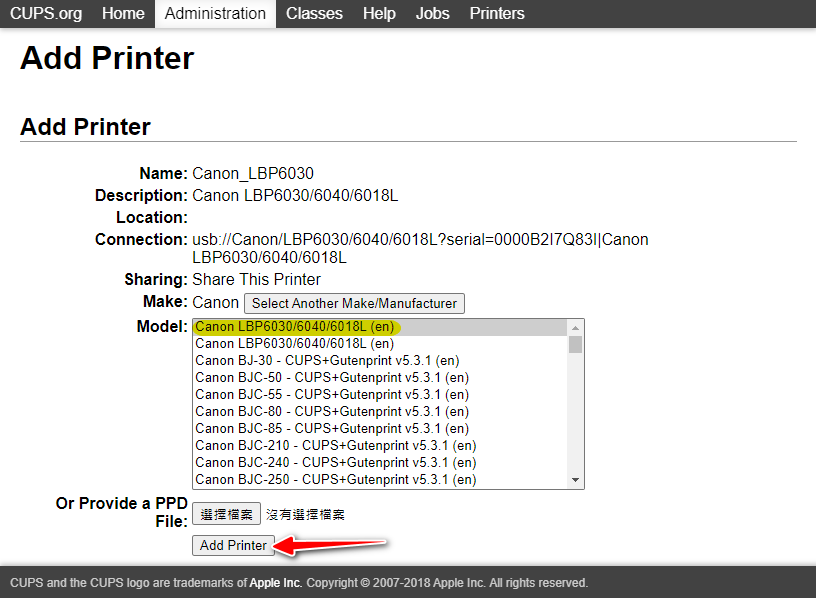The image size is (816, 598).
Task: Choose Canon BJC-50 in model list
Action: coord(331,378)
